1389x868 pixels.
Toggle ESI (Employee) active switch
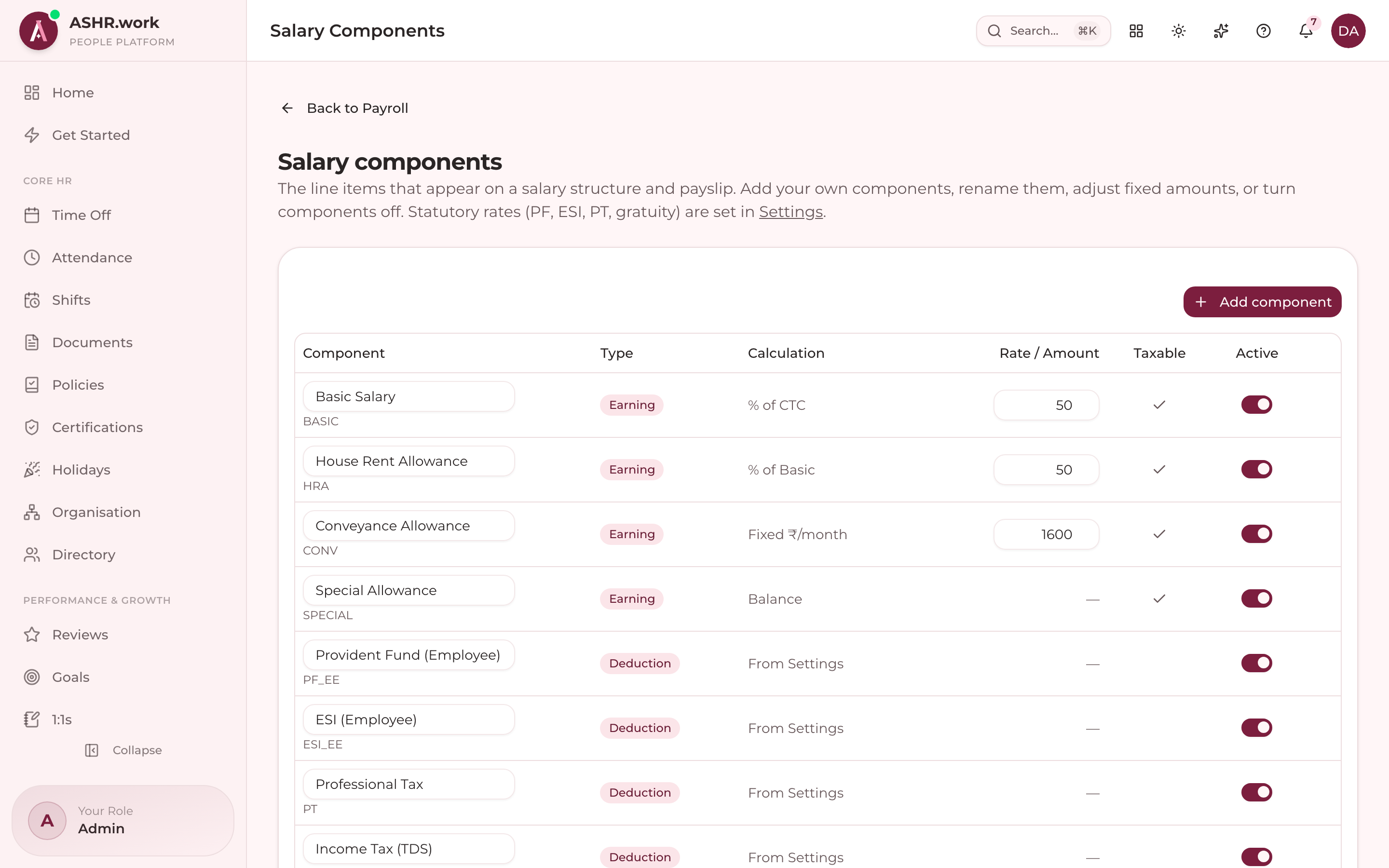(x=1256, y=728)
